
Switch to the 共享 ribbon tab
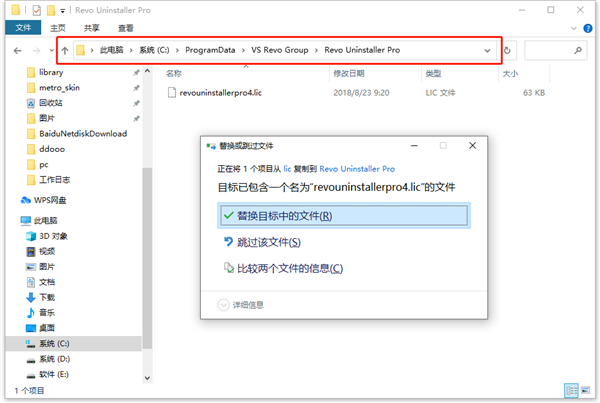tap(90, 27)
